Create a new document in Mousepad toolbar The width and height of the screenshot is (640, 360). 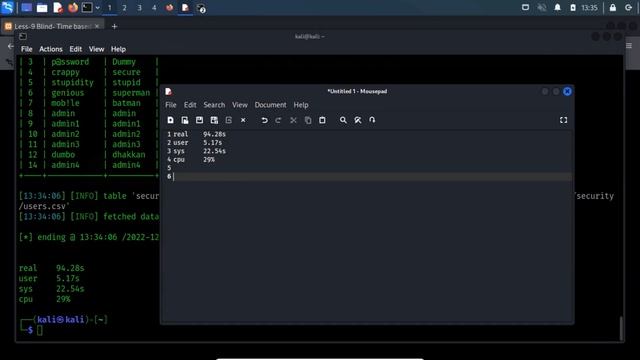(x=171, y=120)
